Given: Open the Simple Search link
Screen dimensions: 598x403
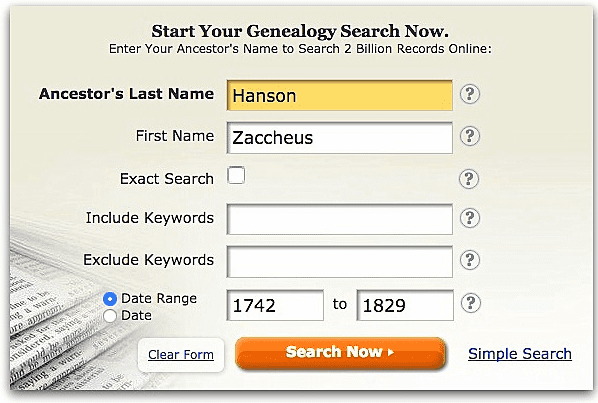Looking at the screenshot, I should (x=520, y=354).
